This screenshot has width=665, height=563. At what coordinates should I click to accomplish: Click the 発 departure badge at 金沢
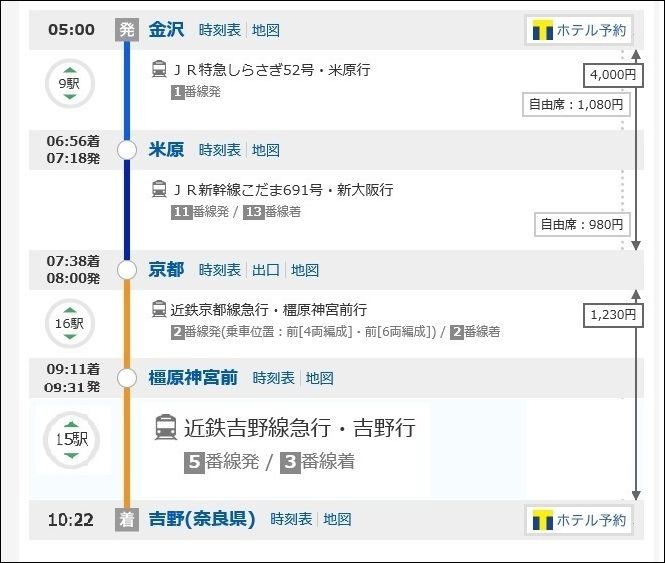(x=127, y=30)
